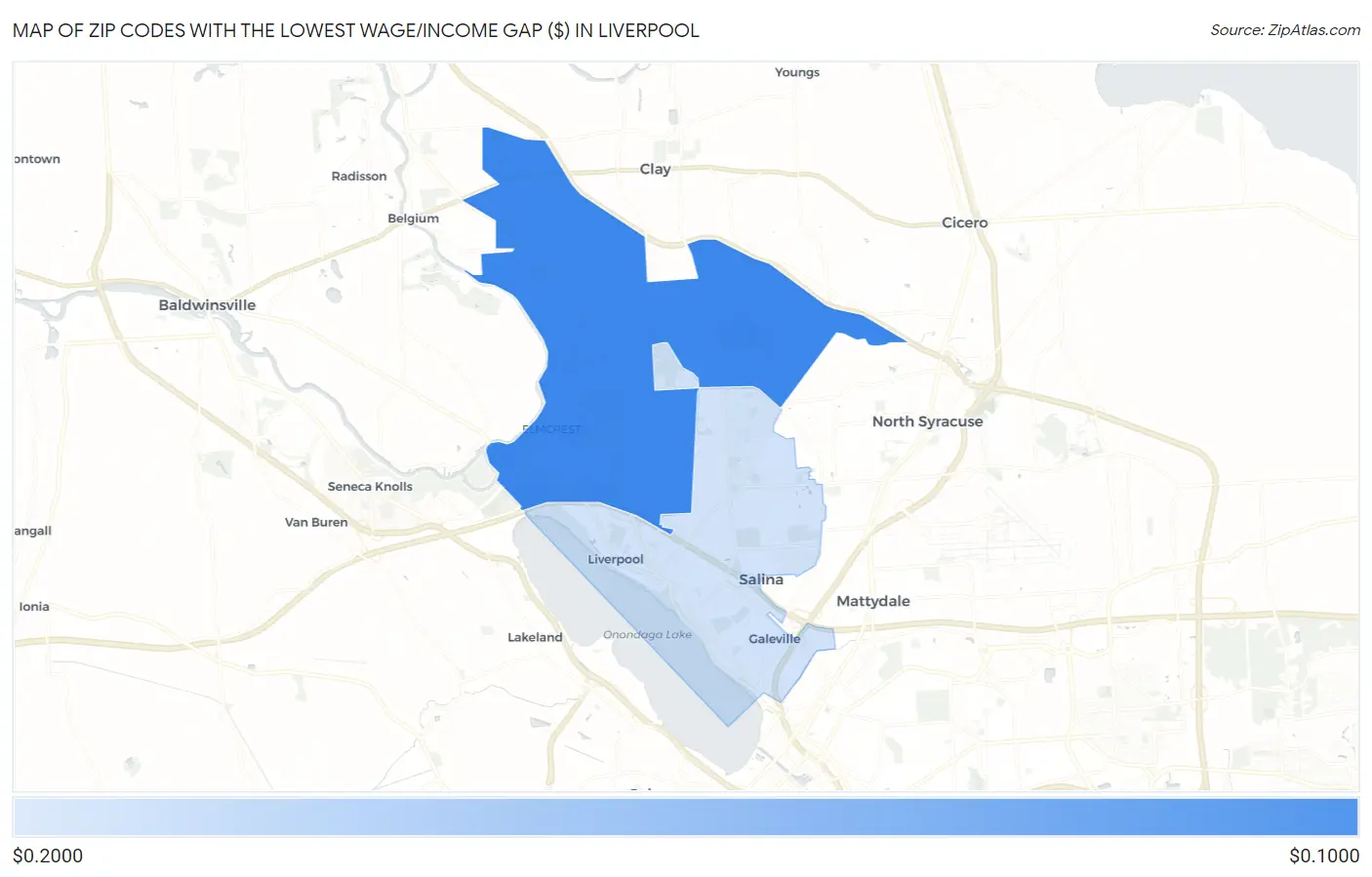Click the Ionia label
This screenshot has height=877, width=1372.
coord(34,607)
